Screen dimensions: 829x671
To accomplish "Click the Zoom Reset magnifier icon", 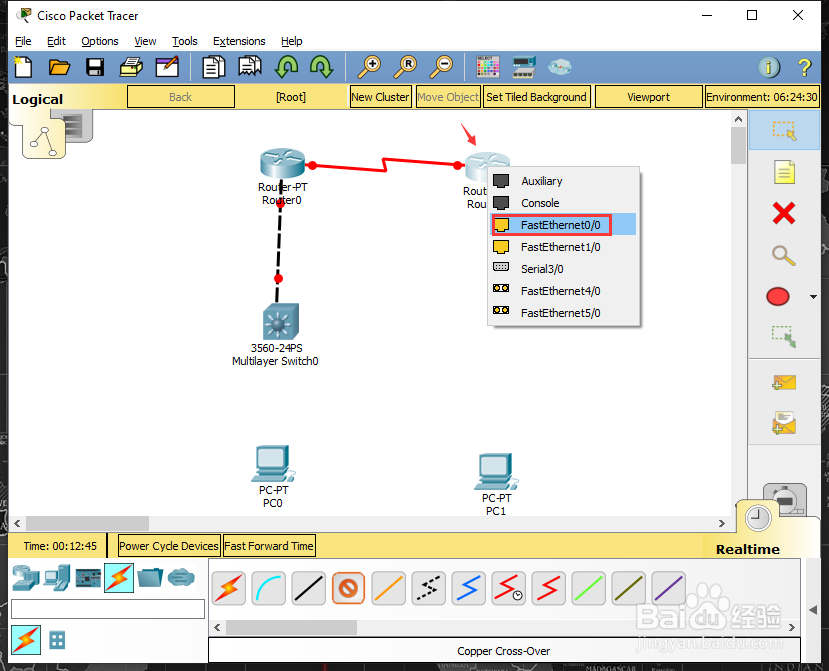I will 406,67.
